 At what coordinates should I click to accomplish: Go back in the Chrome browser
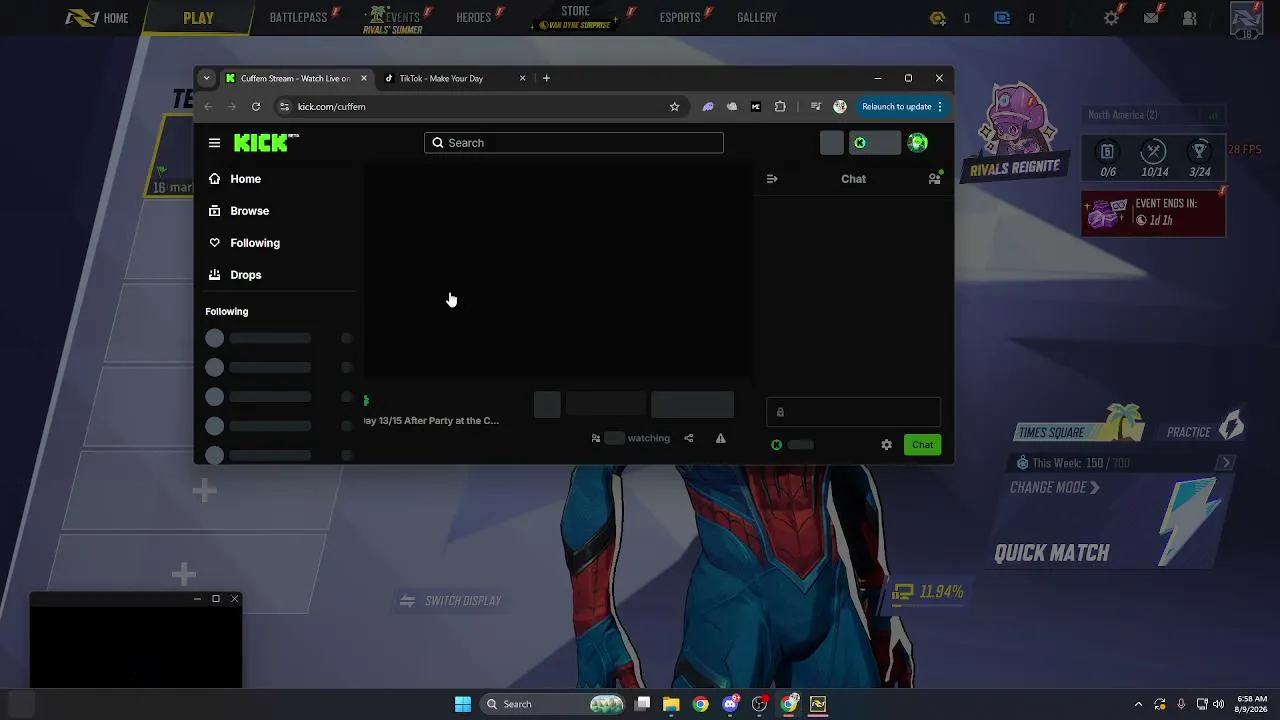[x=208, y=107]
